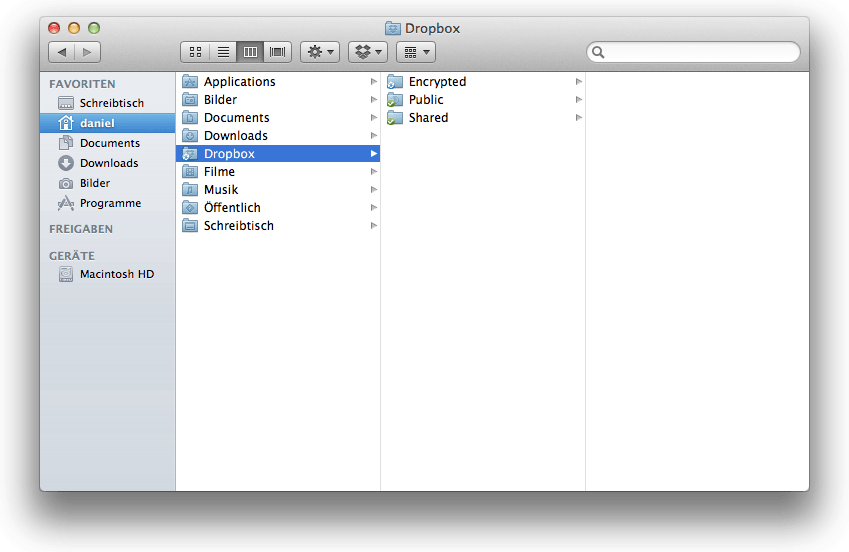Click the sidebar Documents icon
The image size is (849, 552).
[66, 143]
